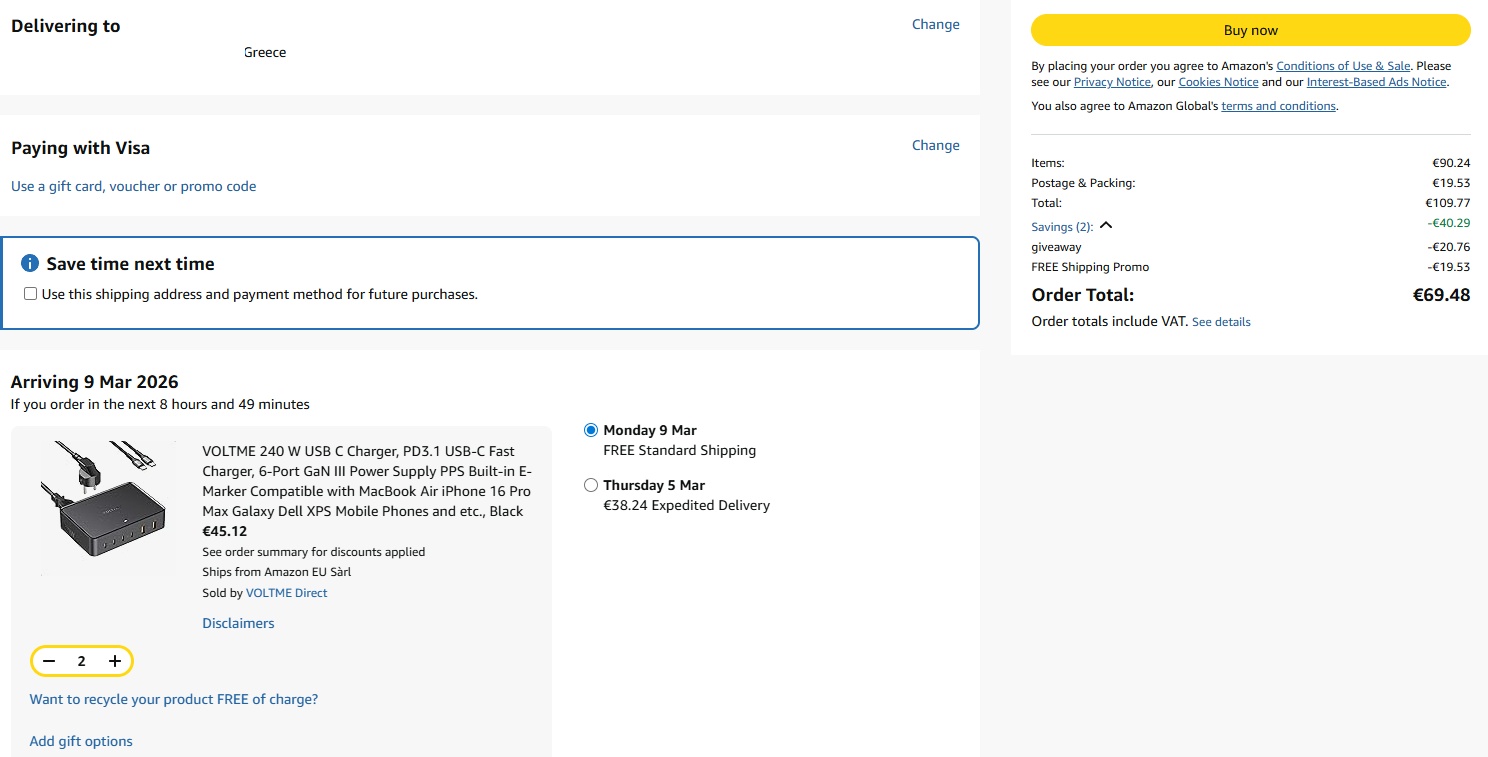This screenshot has height=757, width=1488.
Task: Add gift options to the order
Action: pyautogui.click(x=81, y=741)
